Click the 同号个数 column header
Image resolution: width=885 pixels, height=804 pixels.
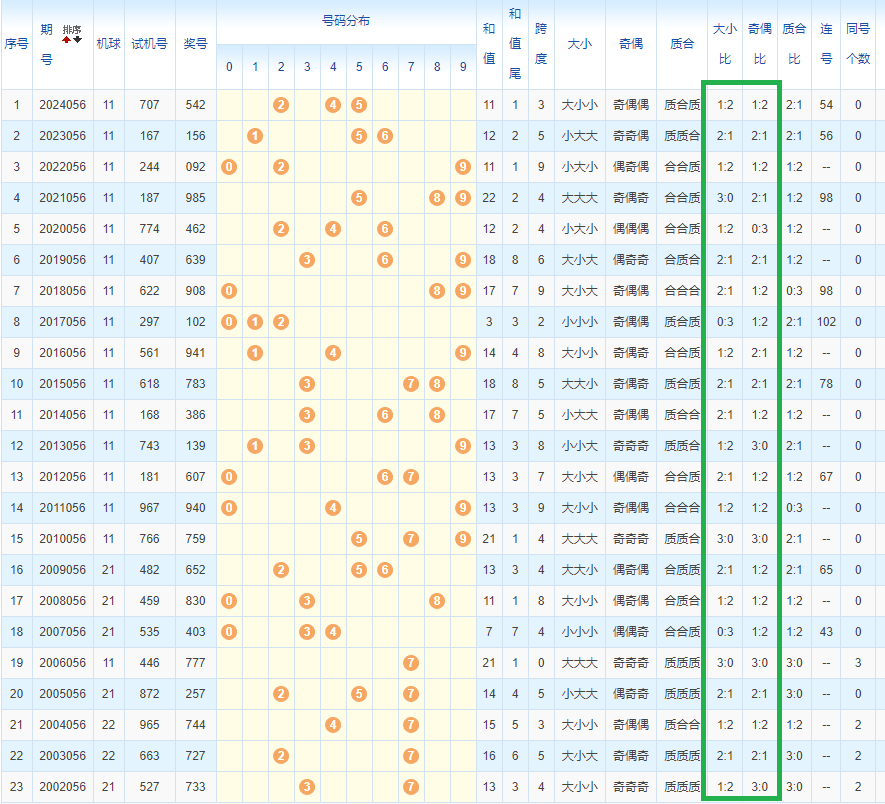pos(857,44)
